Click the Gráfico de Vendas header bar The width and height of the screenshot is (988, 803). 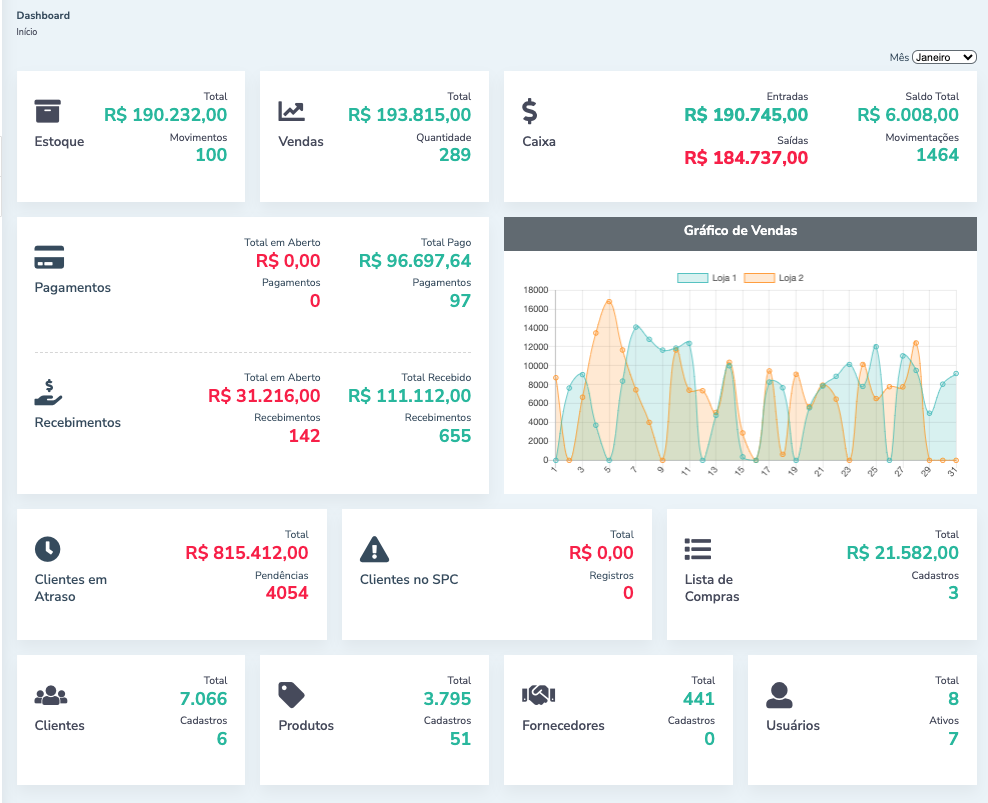click(740, 231)
